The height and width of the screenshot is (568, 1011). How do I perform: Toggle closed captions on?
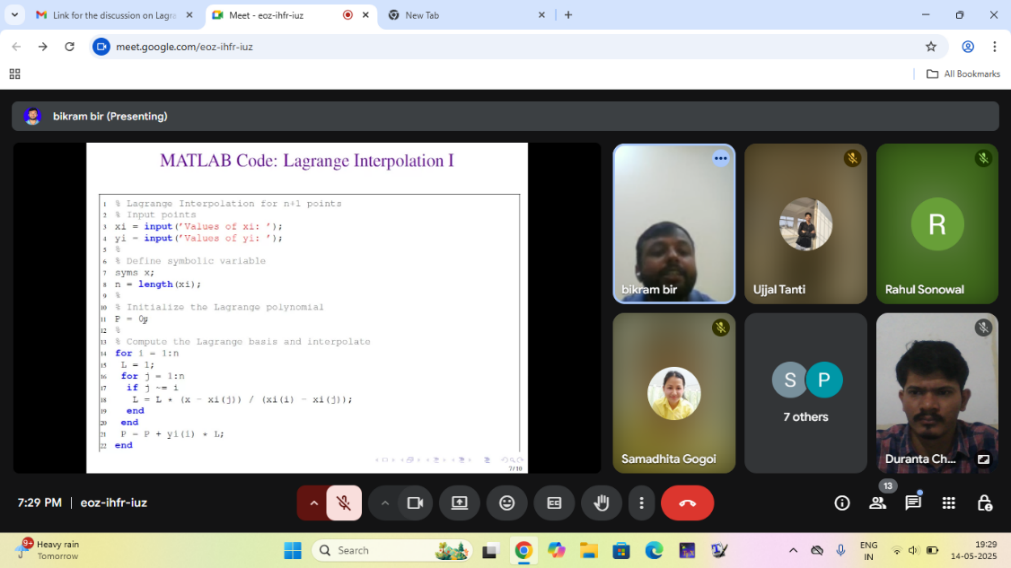click(x=554, y=503)
